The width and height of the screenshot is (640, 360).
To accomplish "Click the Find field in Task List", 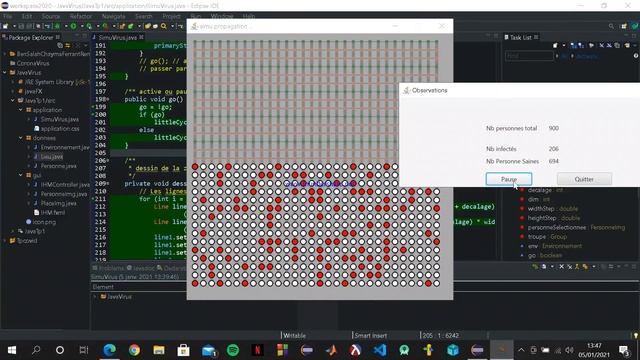I will click(x=529, y=56).
